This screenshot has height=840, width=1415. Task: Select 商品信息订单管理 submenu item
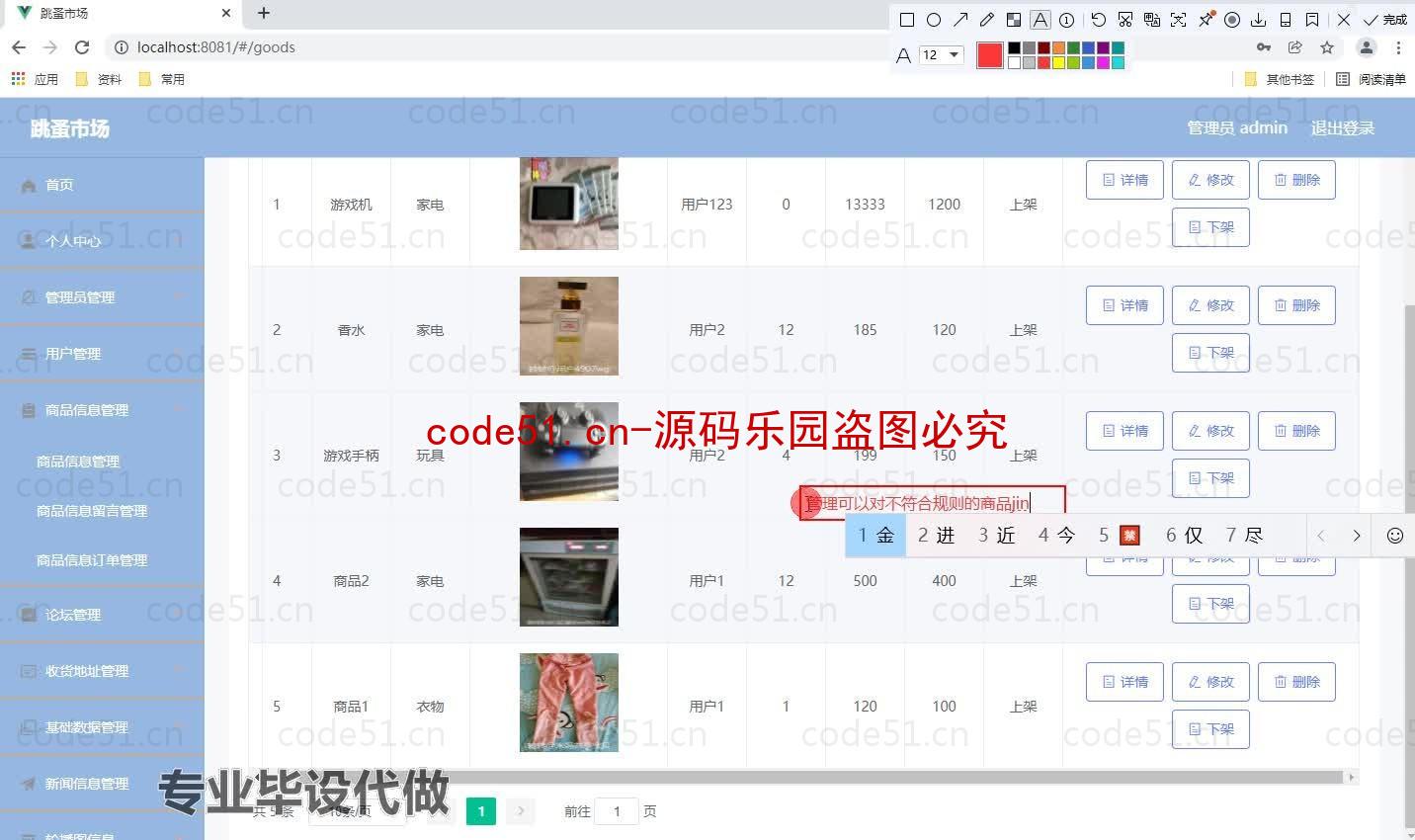92,560
